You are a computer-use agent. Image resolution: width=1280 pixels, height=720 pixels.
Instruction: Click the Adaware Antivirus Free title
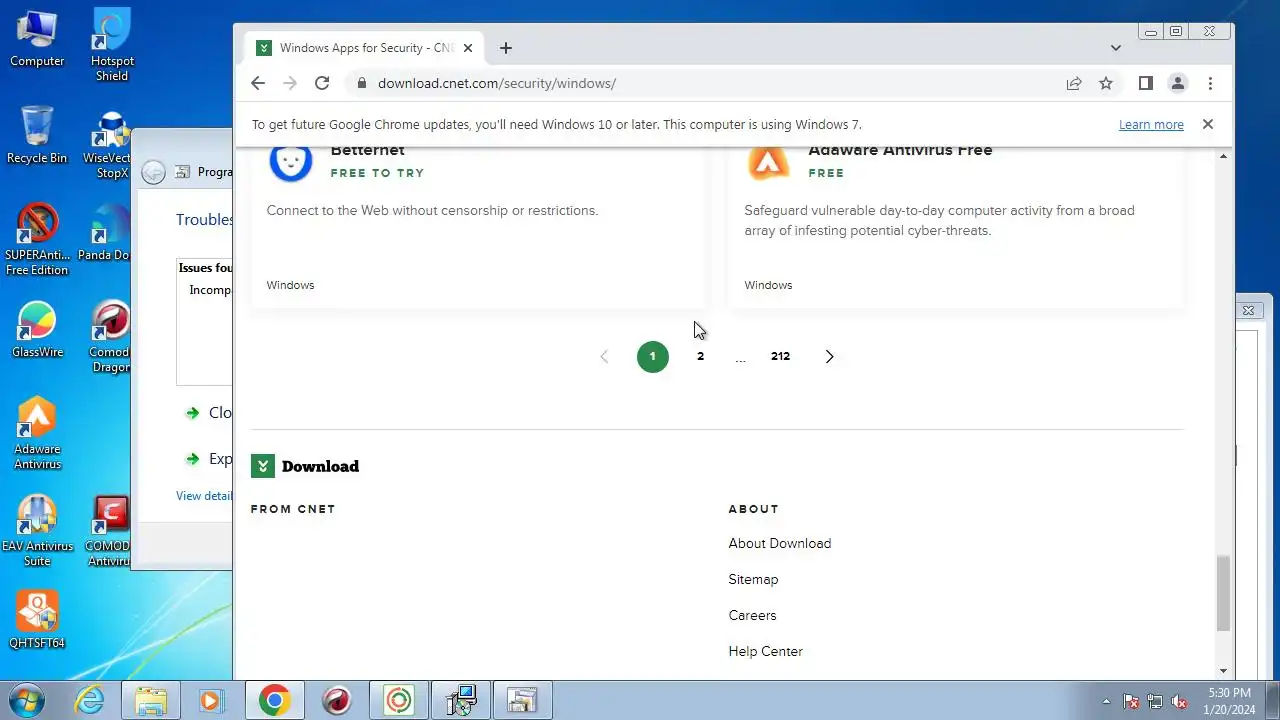tap(900, 151)
